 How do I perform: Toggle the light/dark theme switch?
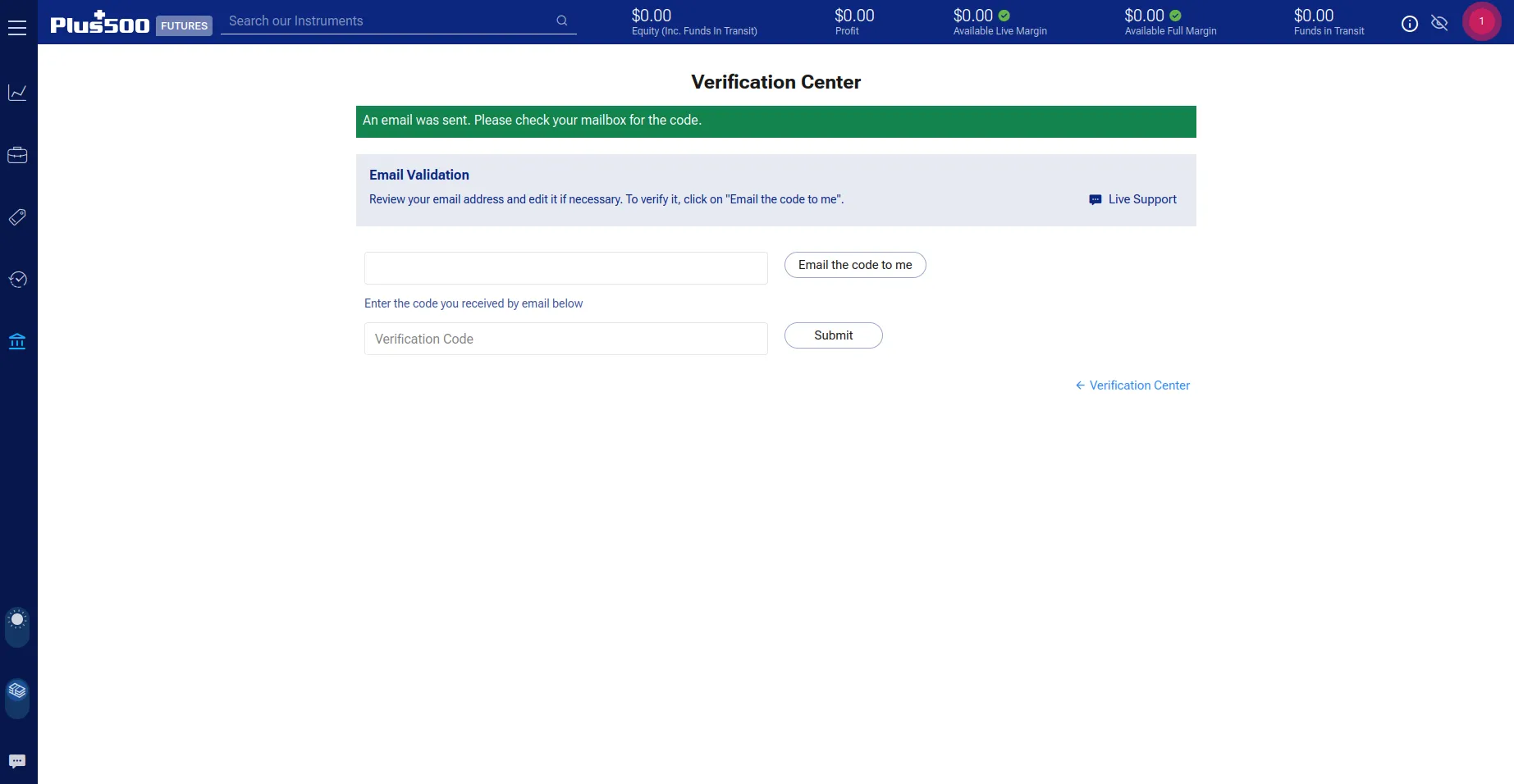pyautogui.click(x=17, y=627)
